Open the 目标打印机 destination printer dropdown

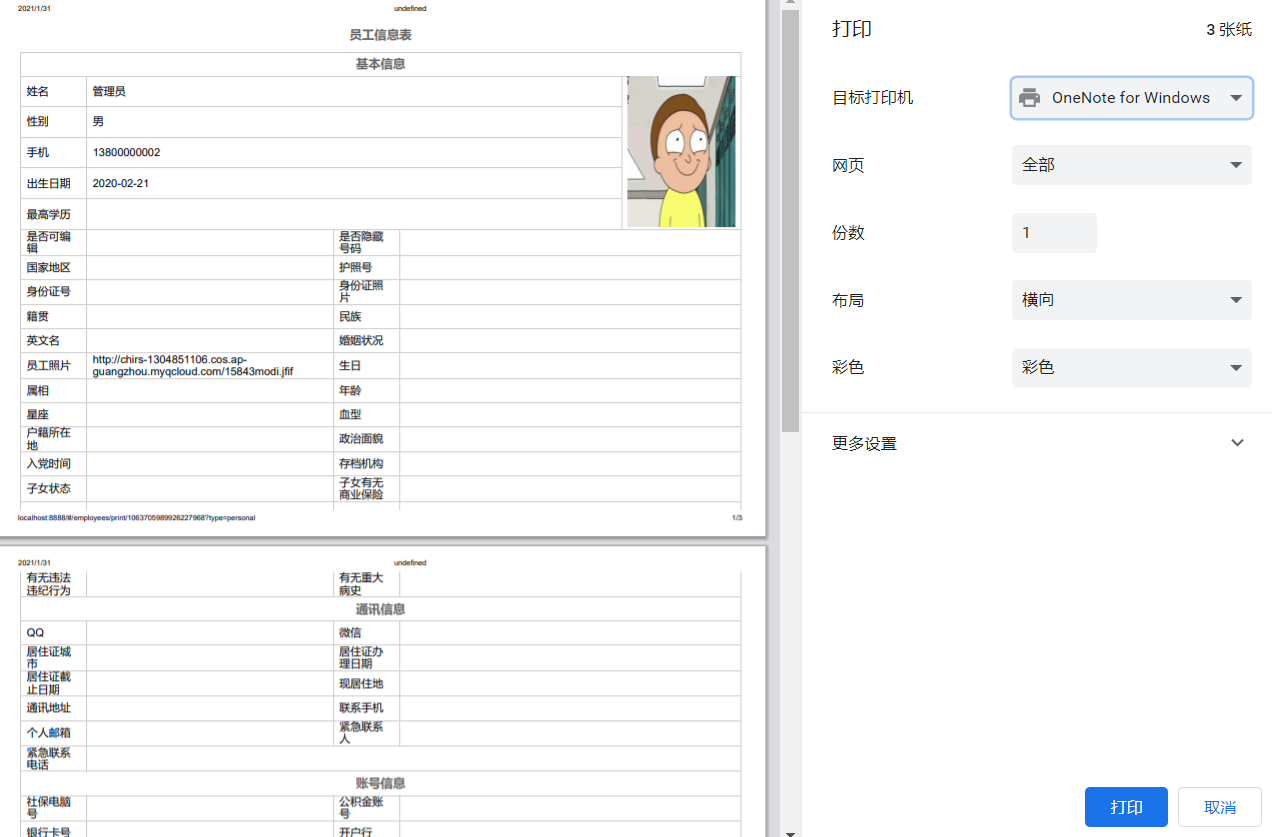pos(1131,97)
